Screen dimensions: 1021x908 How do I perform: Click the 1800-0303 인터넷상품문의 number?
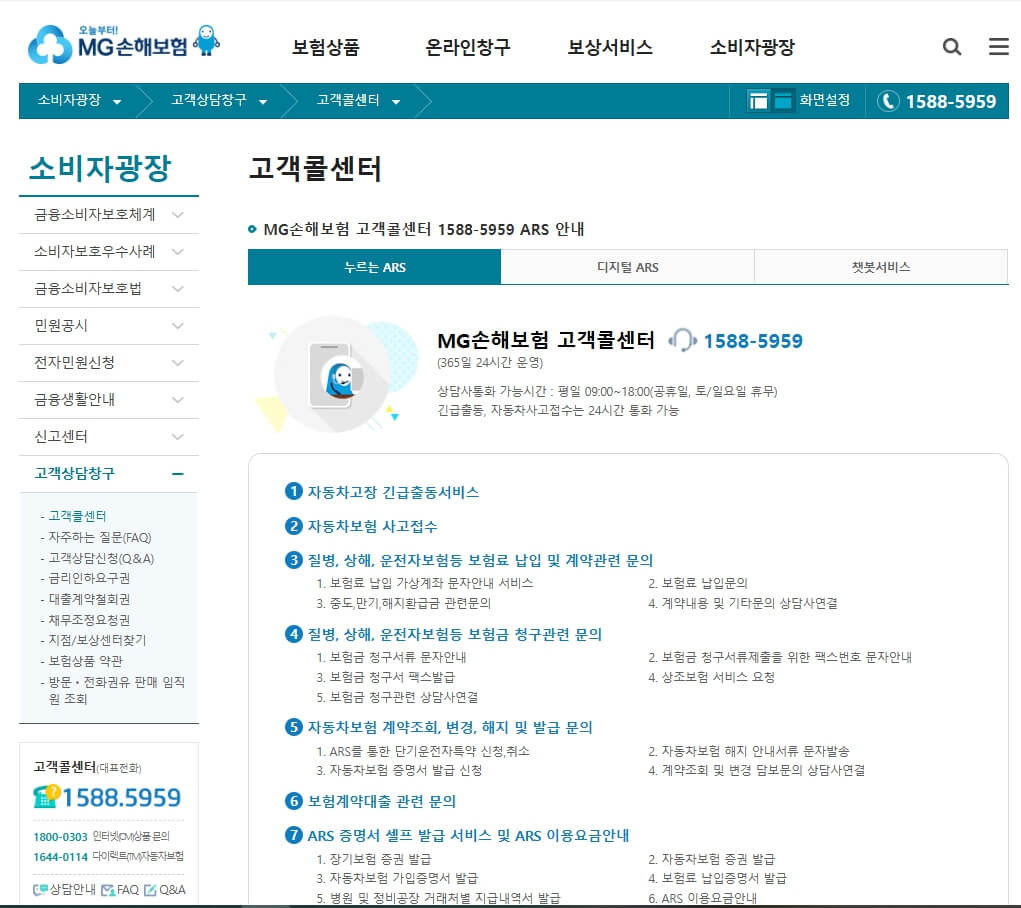pos(60,836)
